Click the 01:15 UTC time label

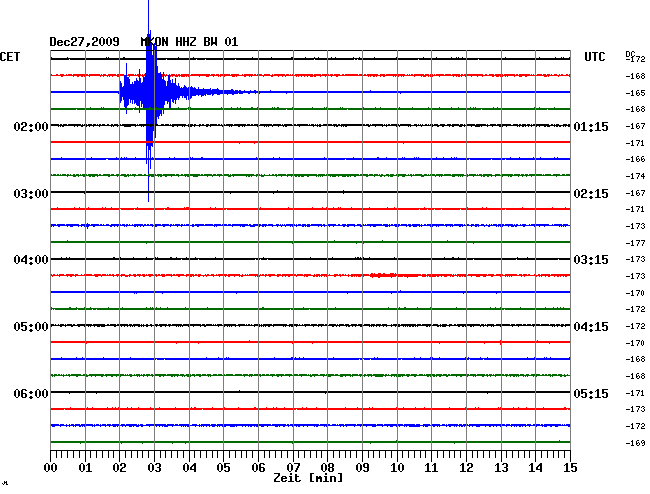pyautogui.click(x=591, y=126)
